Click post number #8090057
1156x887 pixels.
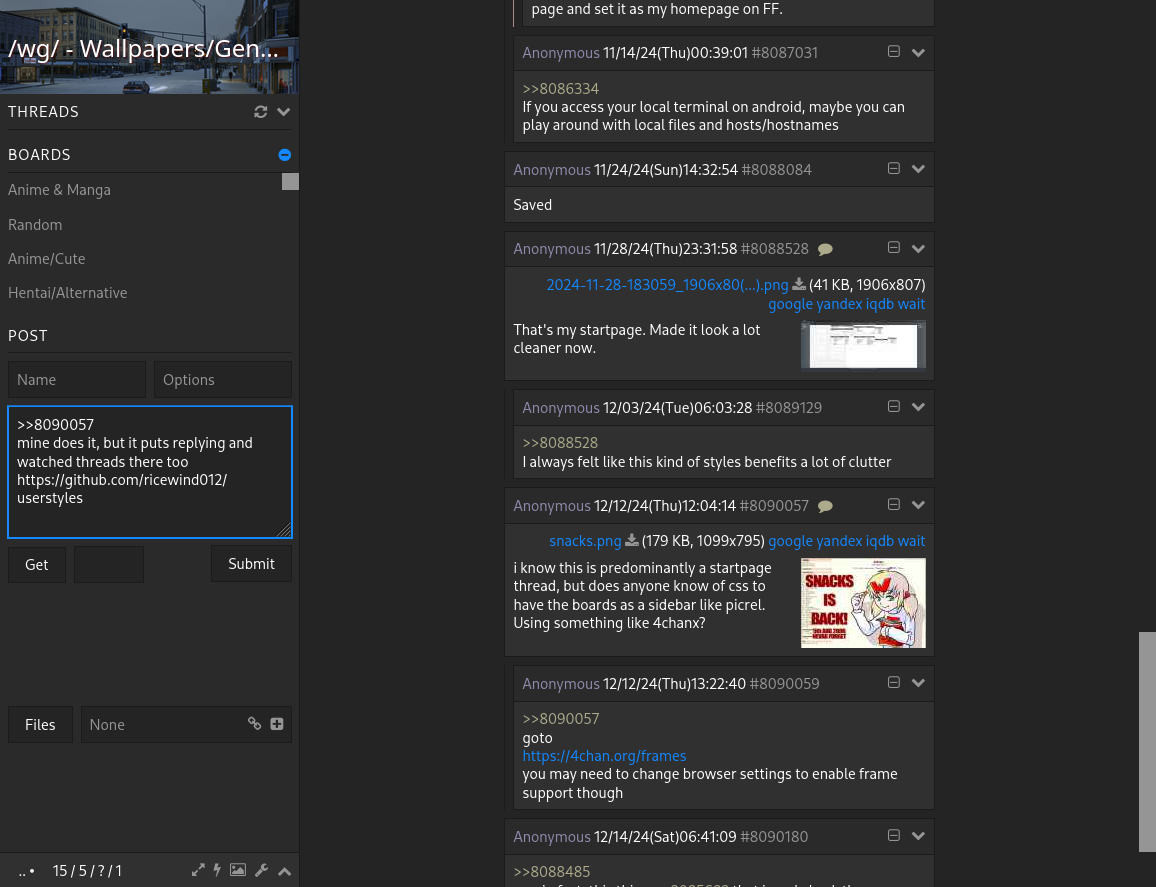point(774,506)
